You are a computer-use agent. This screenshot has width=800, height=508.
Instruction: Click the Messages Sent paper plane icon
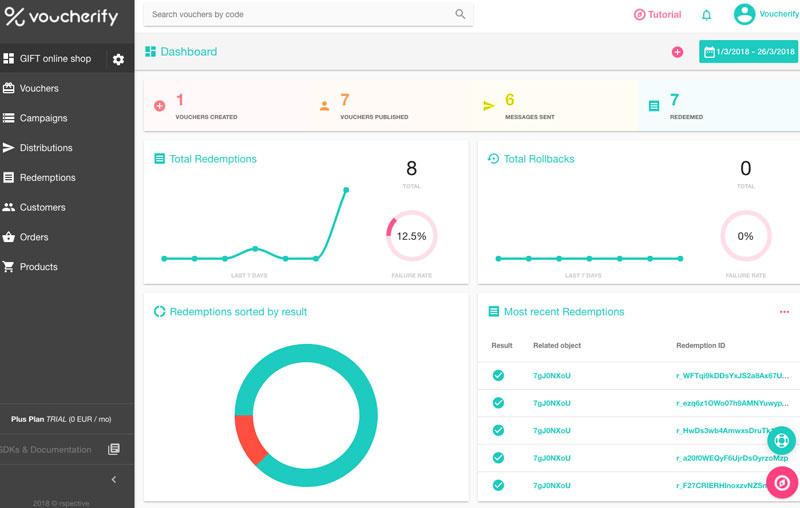[x=489, y=106]
